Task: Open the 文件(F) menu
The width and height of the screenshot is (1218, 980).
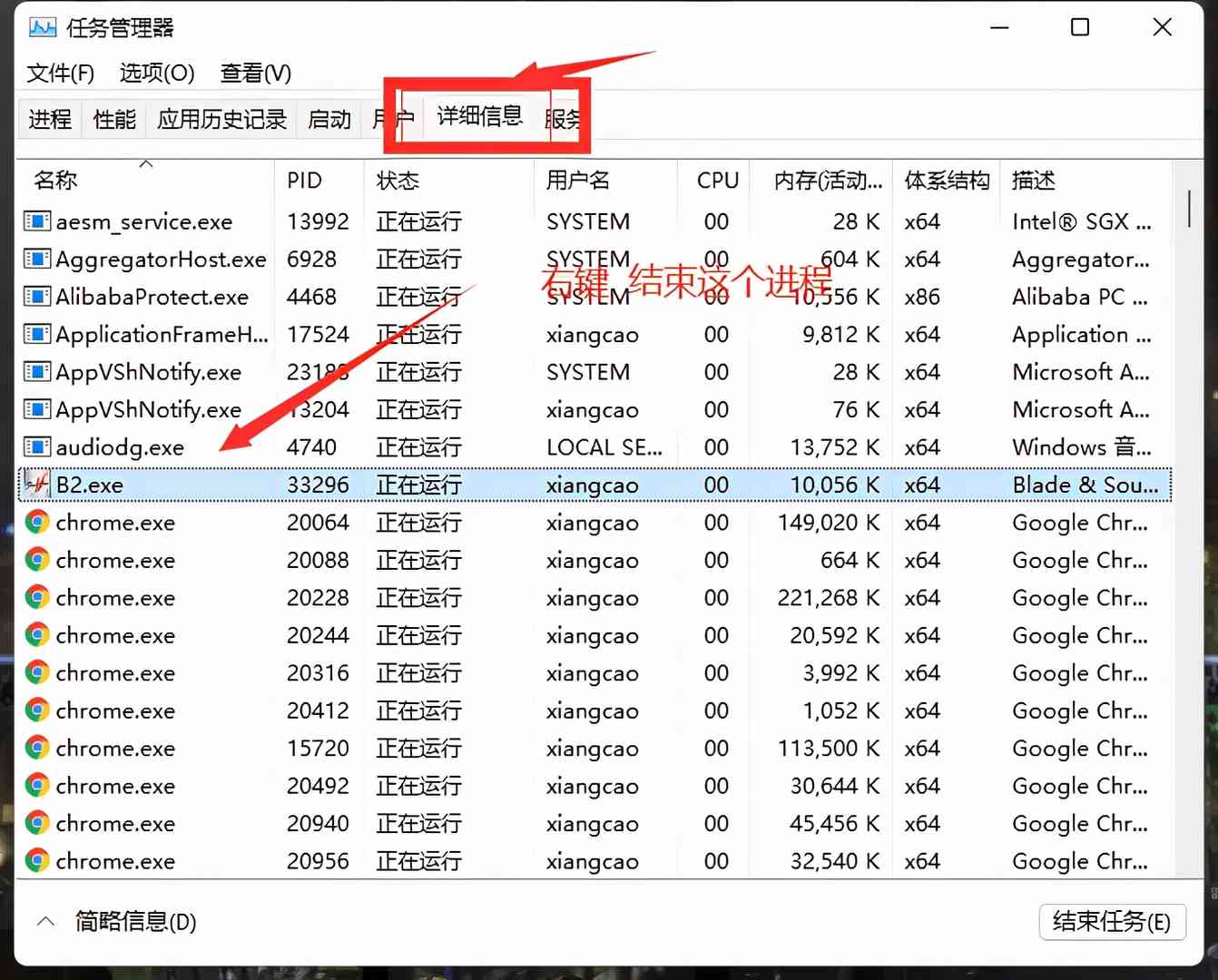Action: click(x=60, y=73)
